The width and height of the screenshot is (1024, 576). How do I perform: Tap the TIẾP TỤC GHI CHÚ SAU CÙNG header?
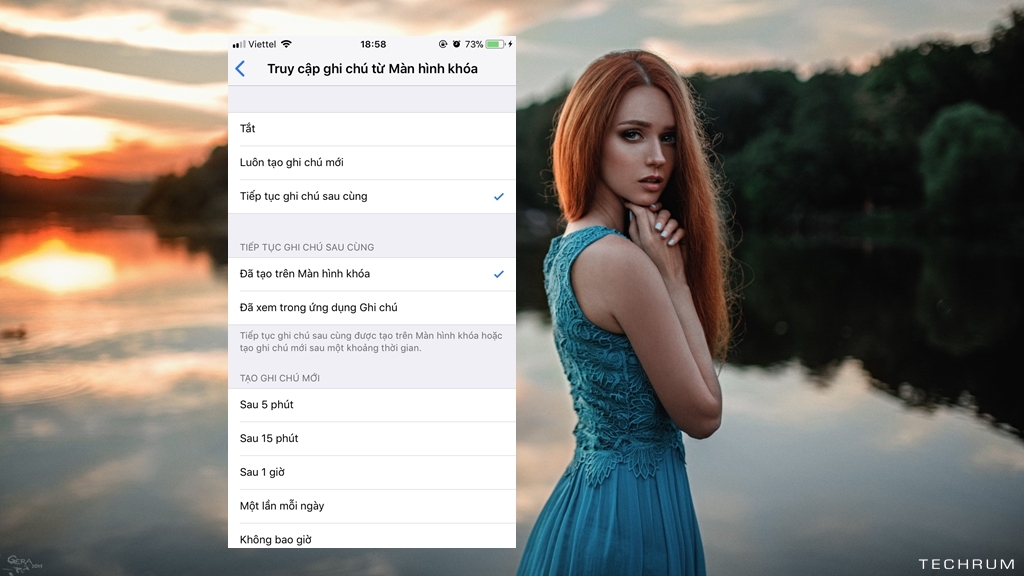[x=307, y=248]
